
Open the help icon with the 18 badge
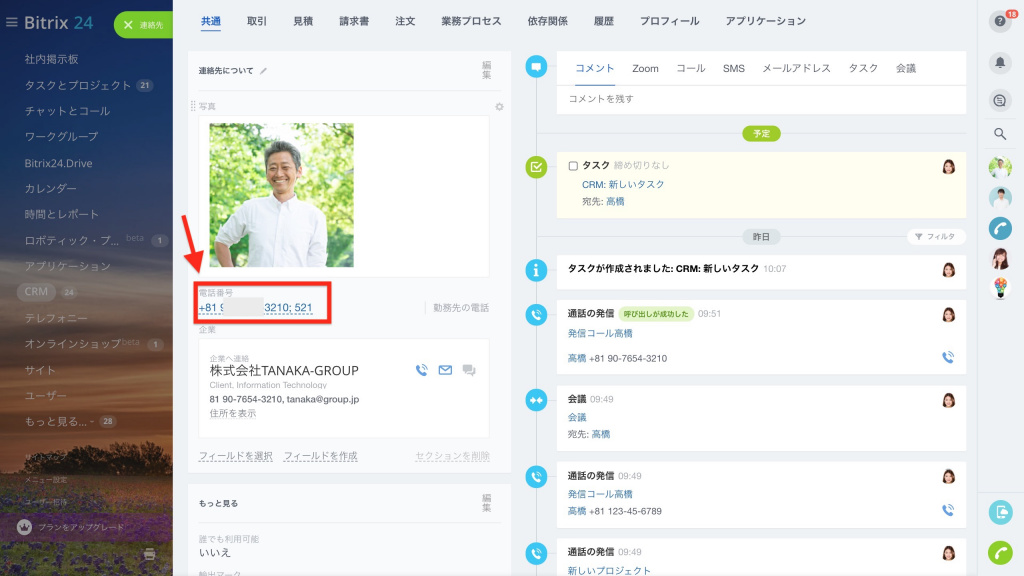1000,22
